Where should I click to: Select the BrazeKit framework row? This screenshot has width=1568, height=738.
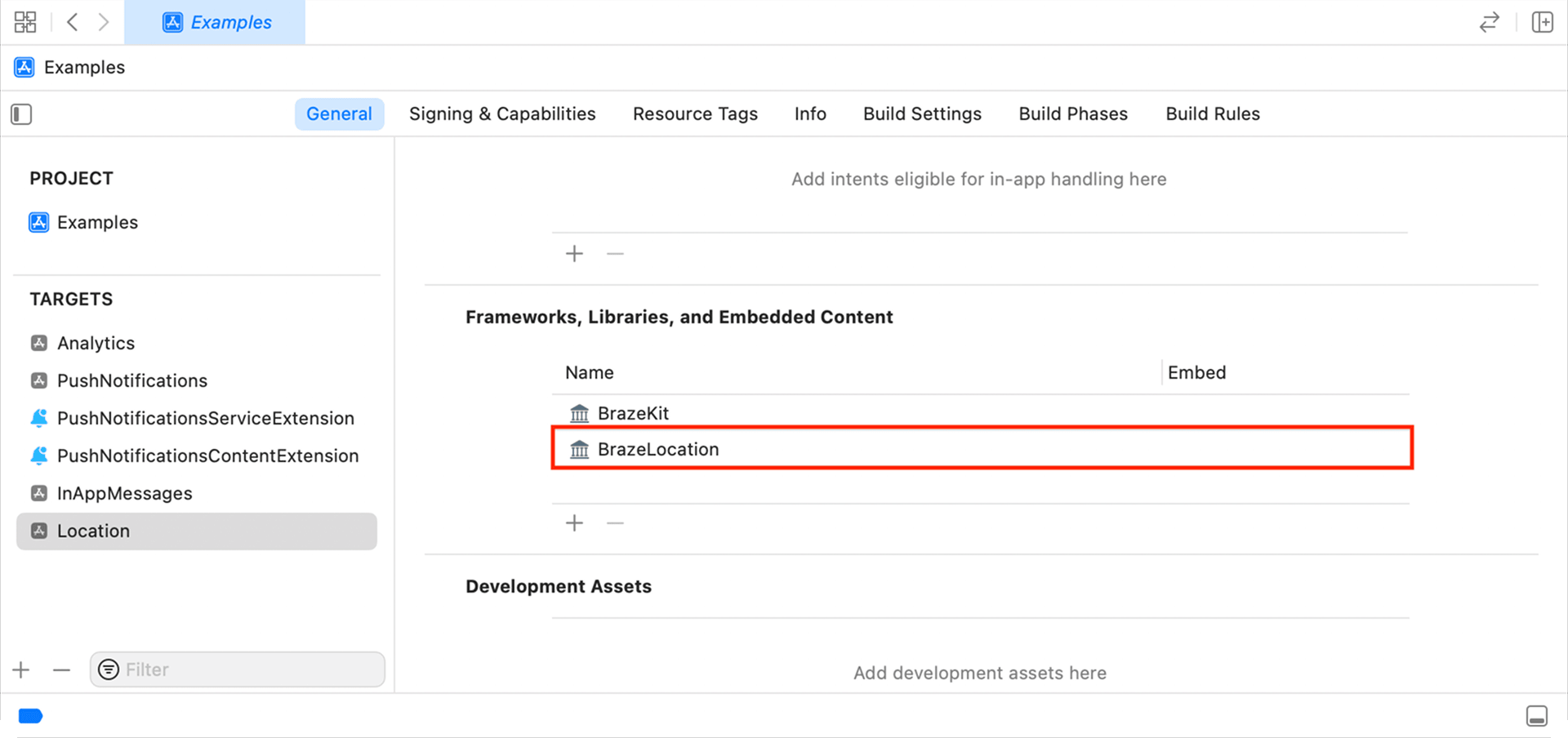[x=981, y=413]
